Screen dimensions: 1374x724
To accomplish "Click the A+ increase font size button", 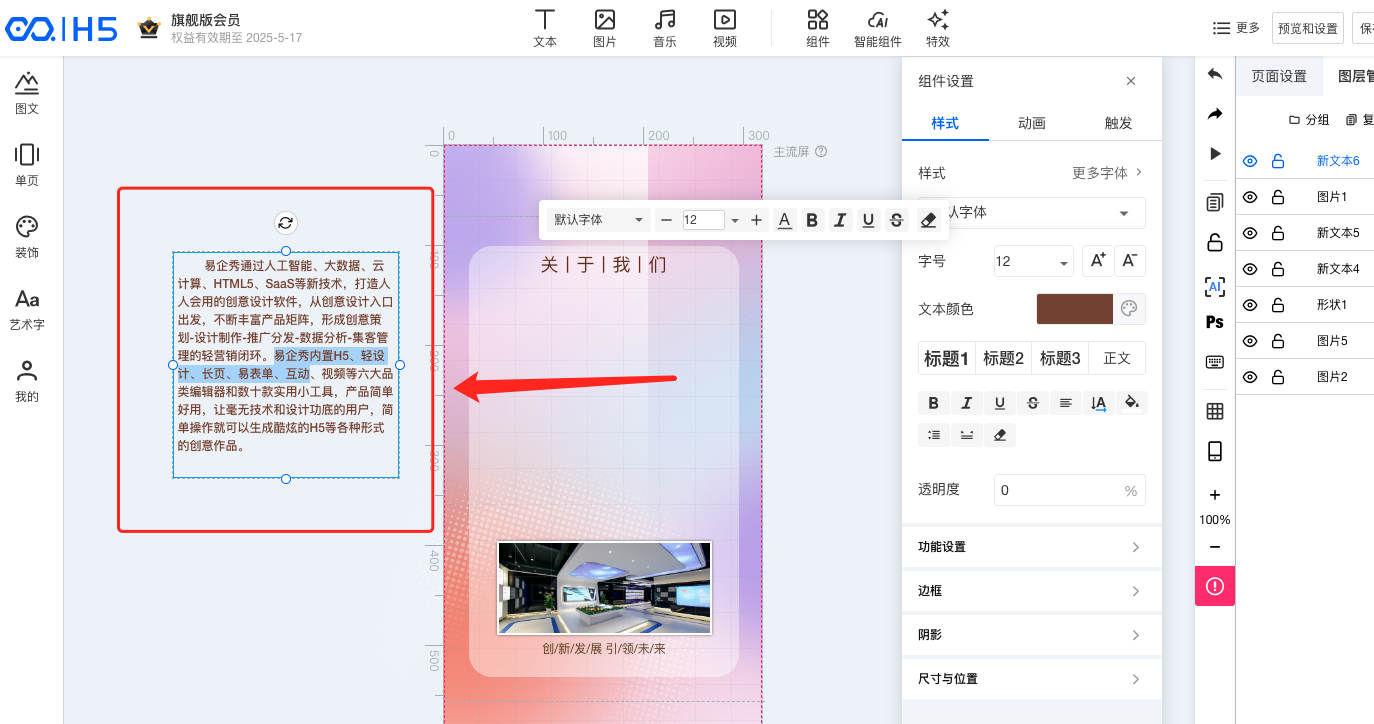I will [x=1098, y=261].
